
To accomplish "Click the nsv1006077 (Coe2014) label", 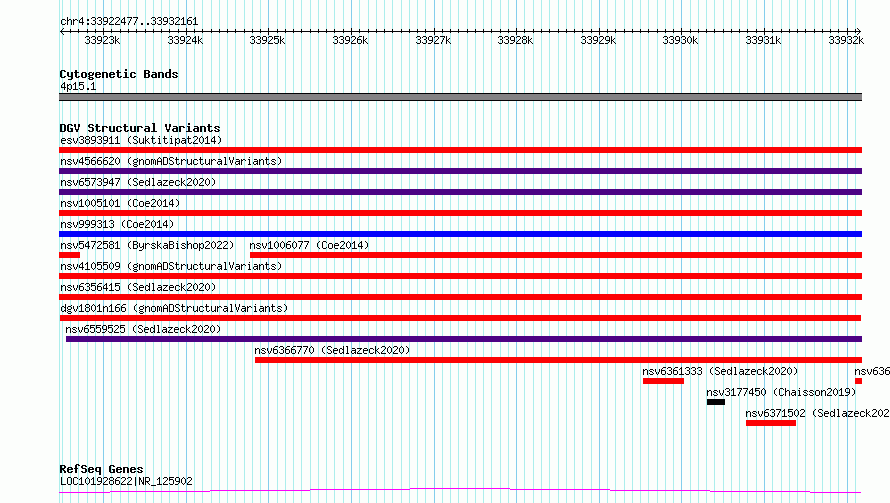I will click(309, 245).
